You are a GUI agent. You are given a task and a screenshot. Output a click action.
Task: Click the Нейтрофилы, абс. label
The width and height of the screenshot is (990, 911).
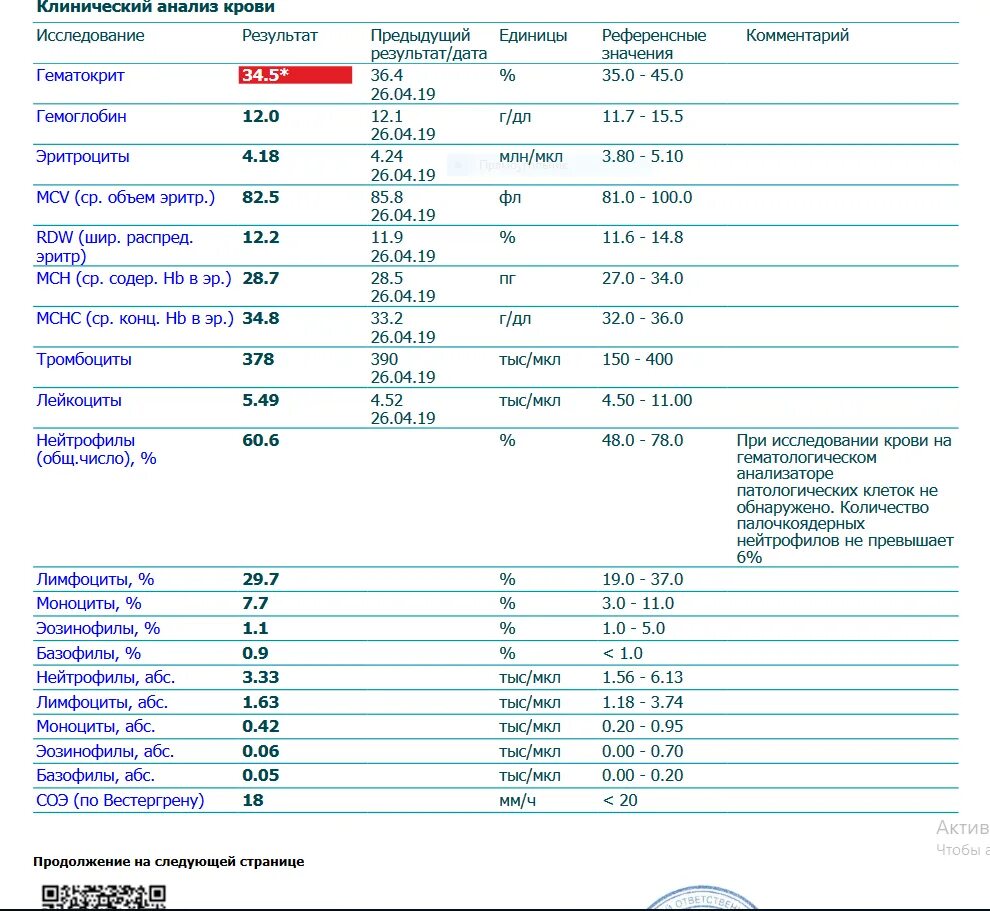pyautogui.click(x=105, y=677)
